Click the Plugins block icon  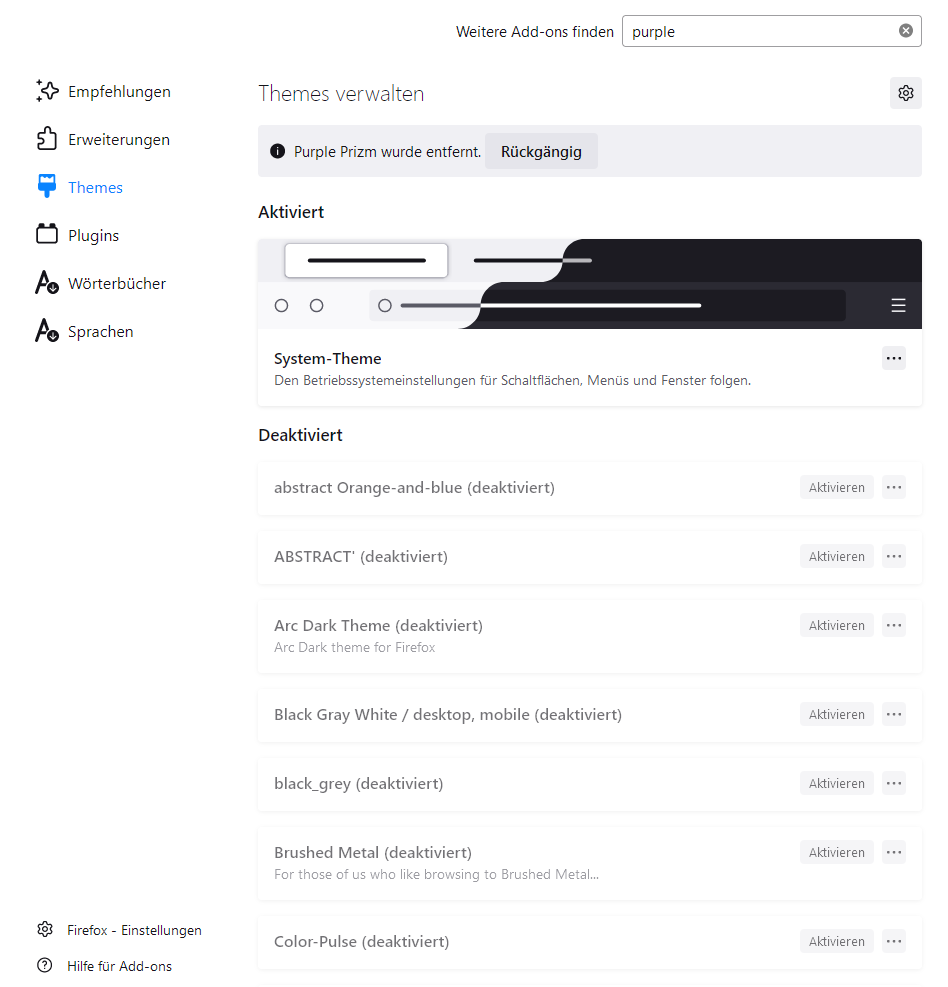coord(47,235)
